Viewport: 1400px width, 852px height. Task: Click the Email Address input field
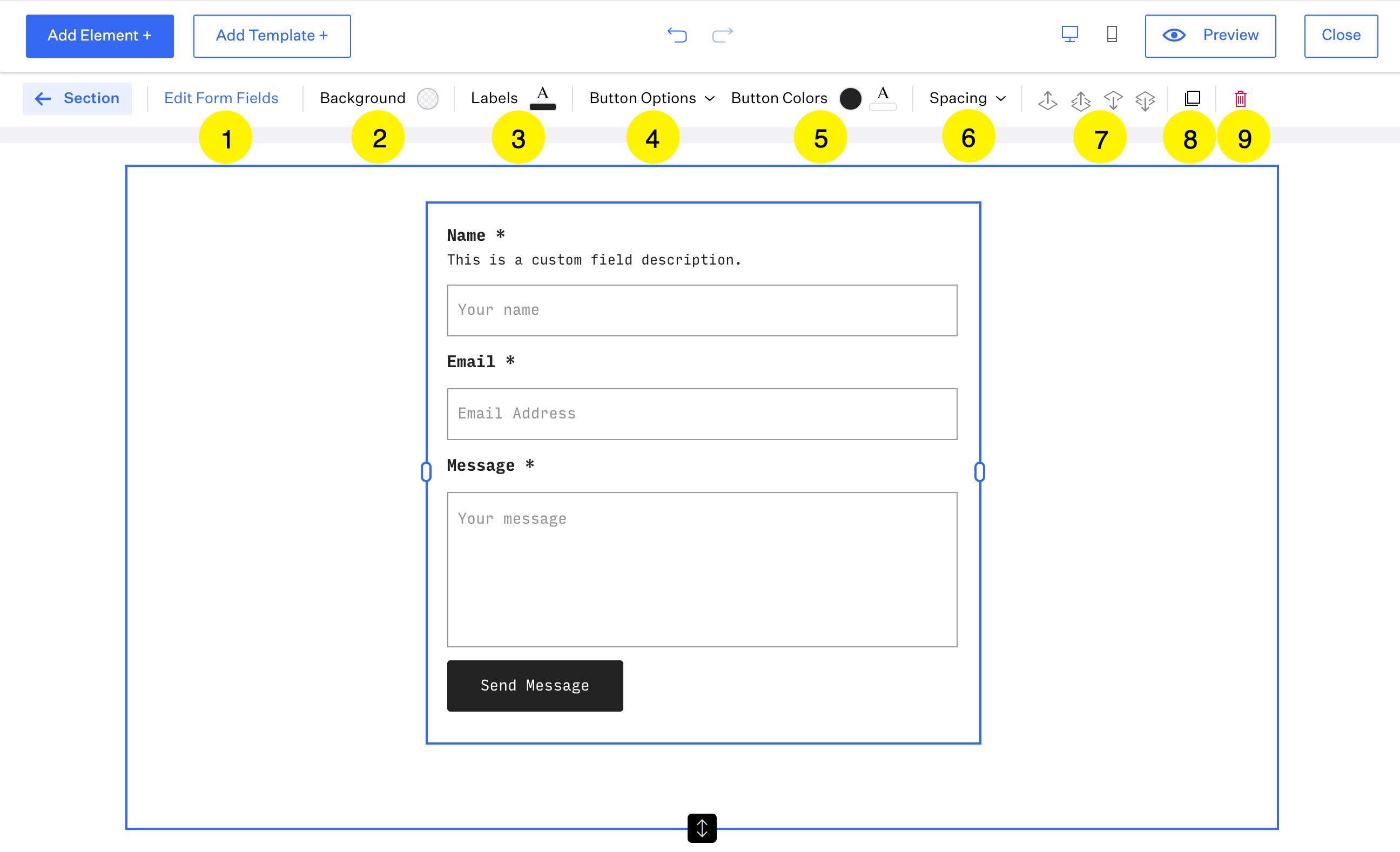click(x=702, y=414)
